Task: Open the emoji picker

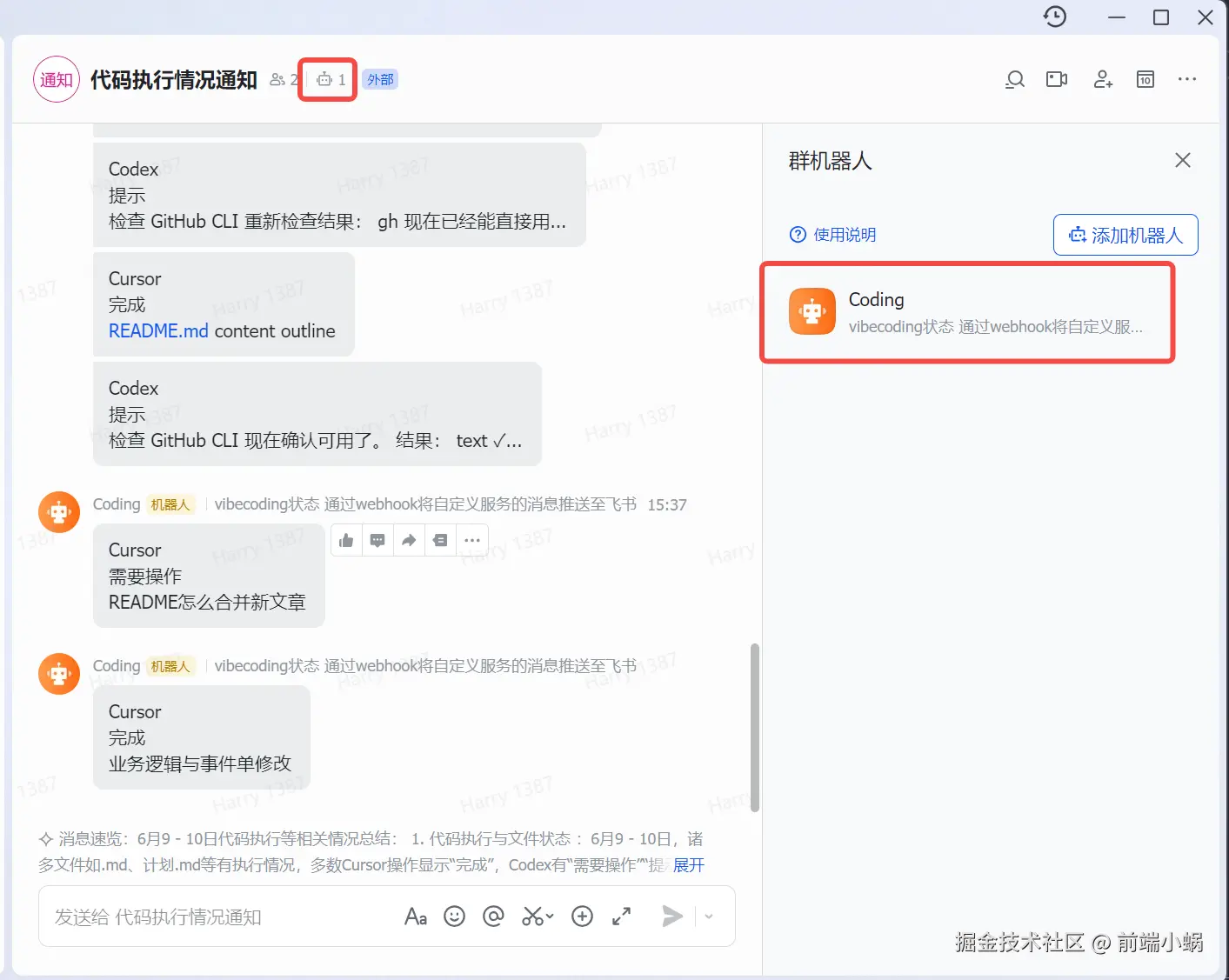Action: click(x=454, y=917)
